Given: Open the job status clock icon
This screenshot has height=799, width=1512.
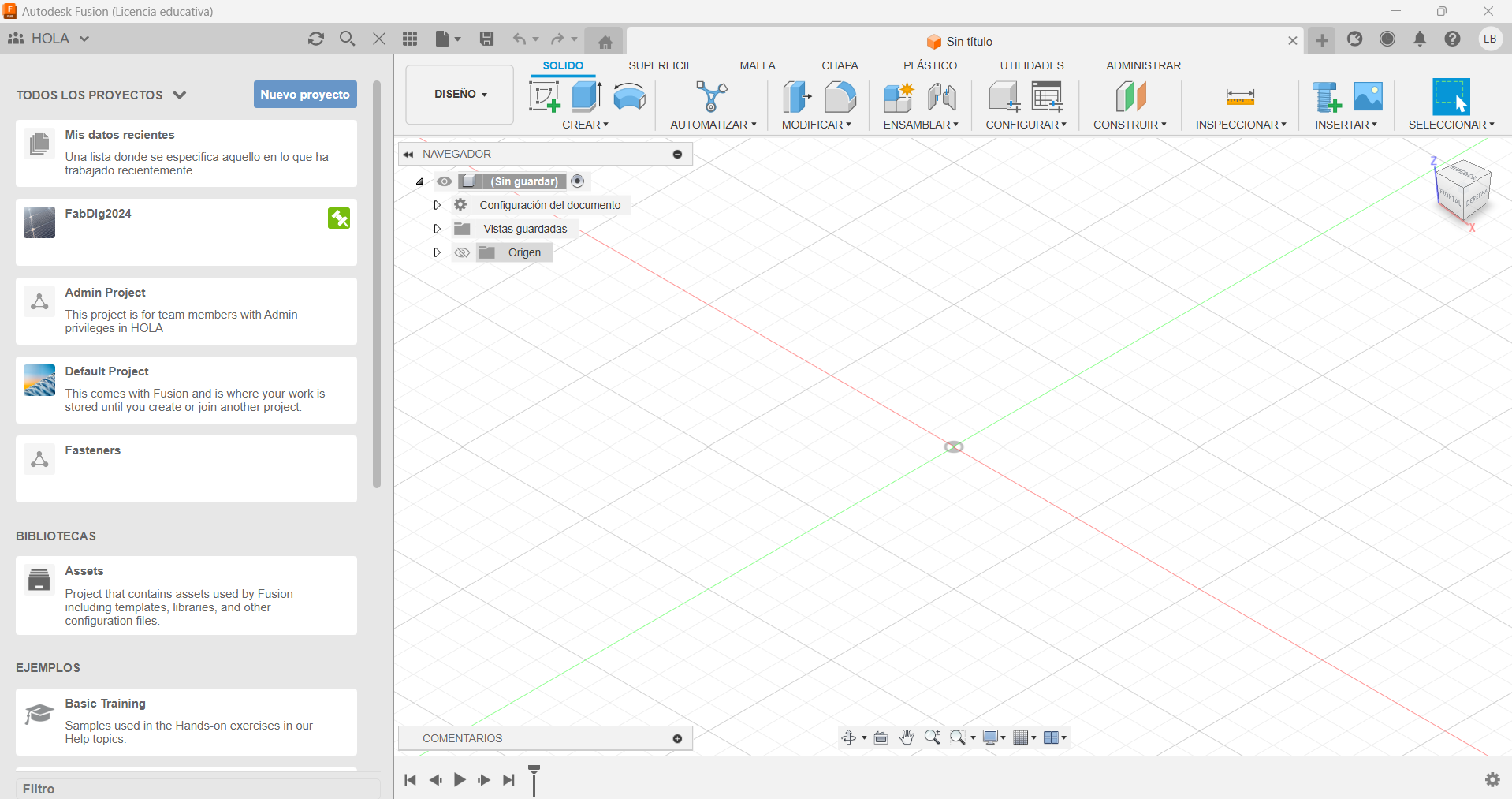Looking at the screenshot, I should [1387, 39].
